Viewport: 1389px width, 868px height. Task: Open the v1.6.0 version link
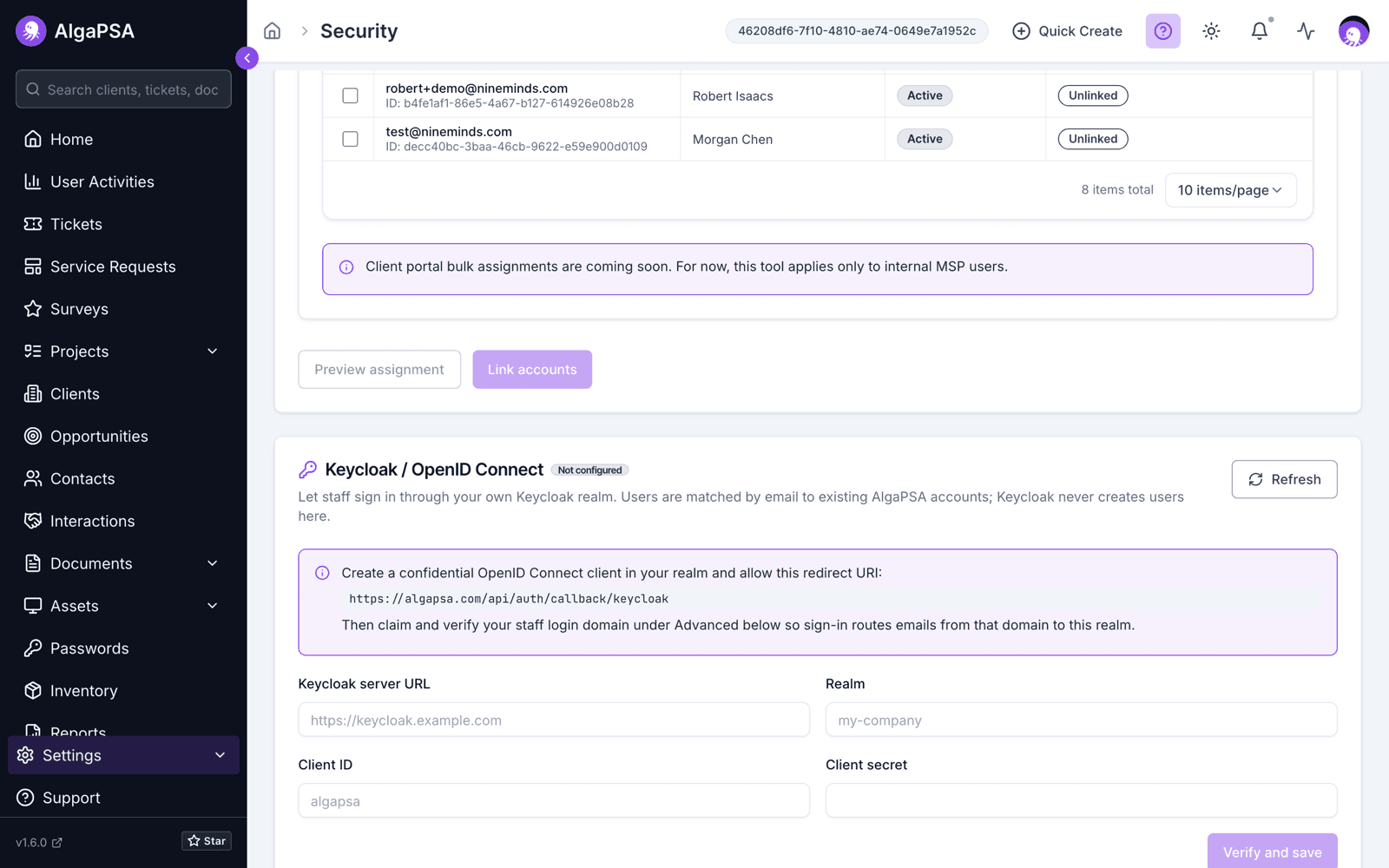click(x=39, y=843)
